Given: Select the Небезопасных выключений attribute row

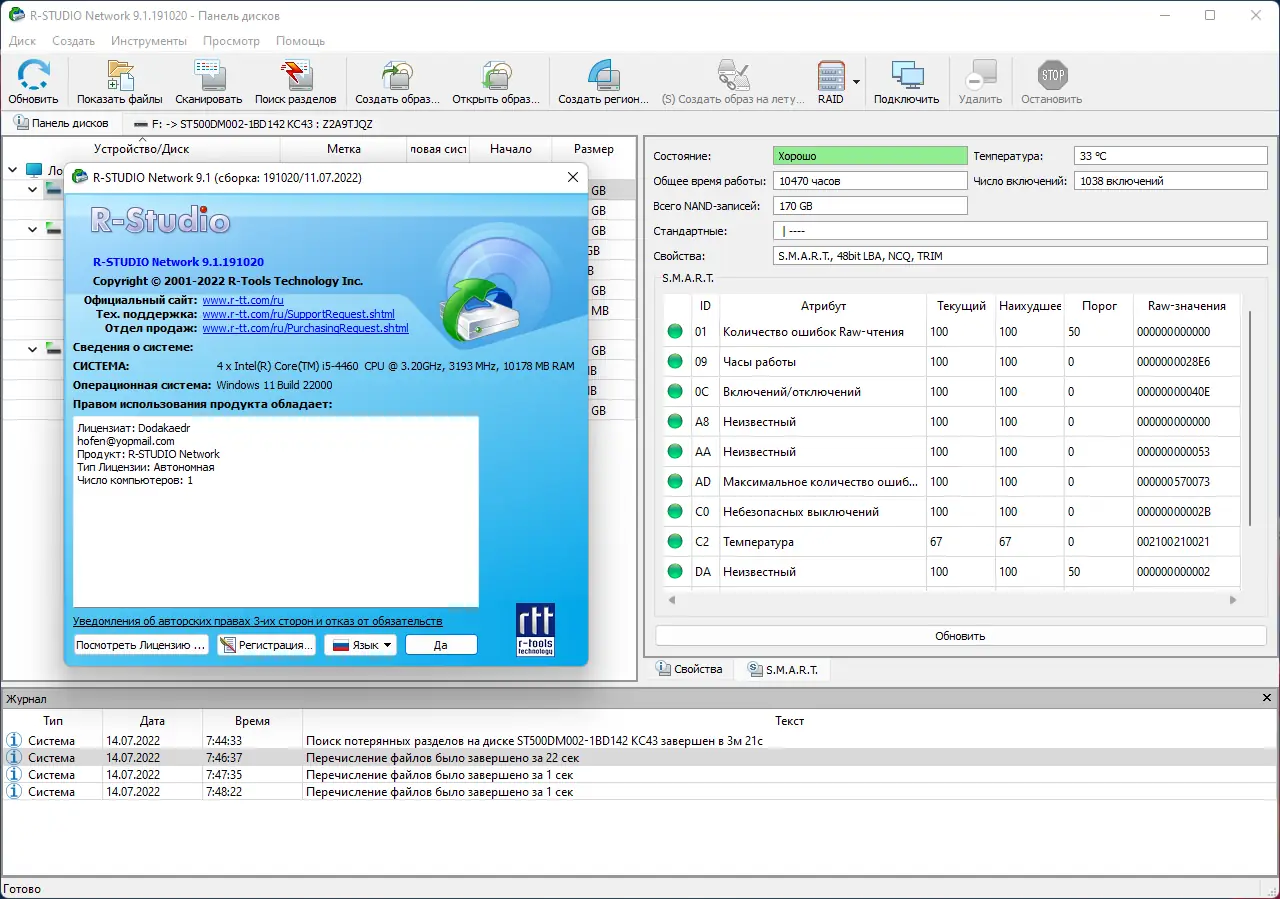Looking at the screenshot, I should (x=951, y=512).
